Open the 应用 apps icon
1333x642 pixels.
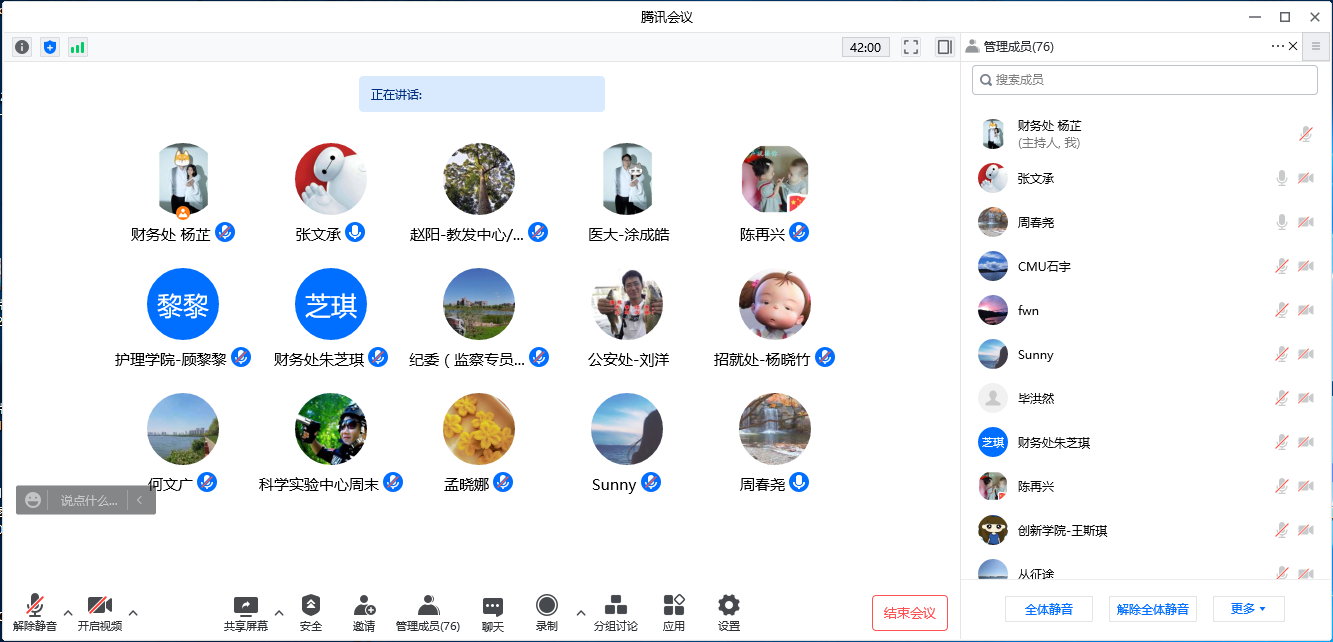pos(674,613)
